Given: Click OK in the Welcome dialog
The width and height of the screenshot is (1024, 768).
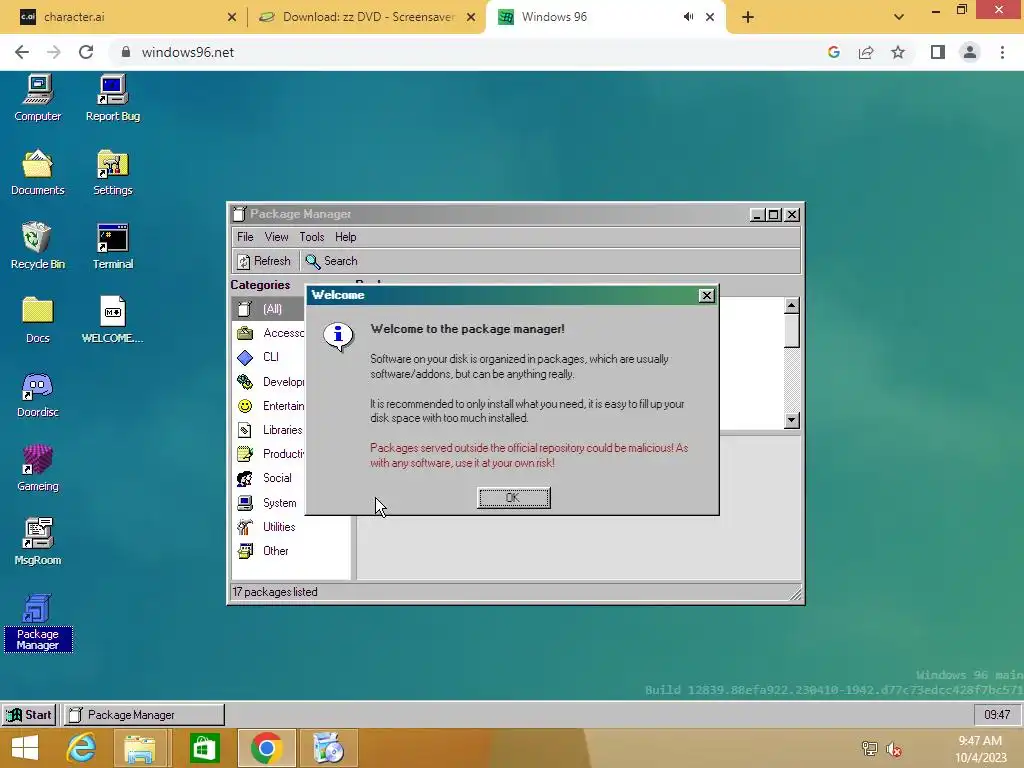Looking at the screenshot, I should click(513, 498).
